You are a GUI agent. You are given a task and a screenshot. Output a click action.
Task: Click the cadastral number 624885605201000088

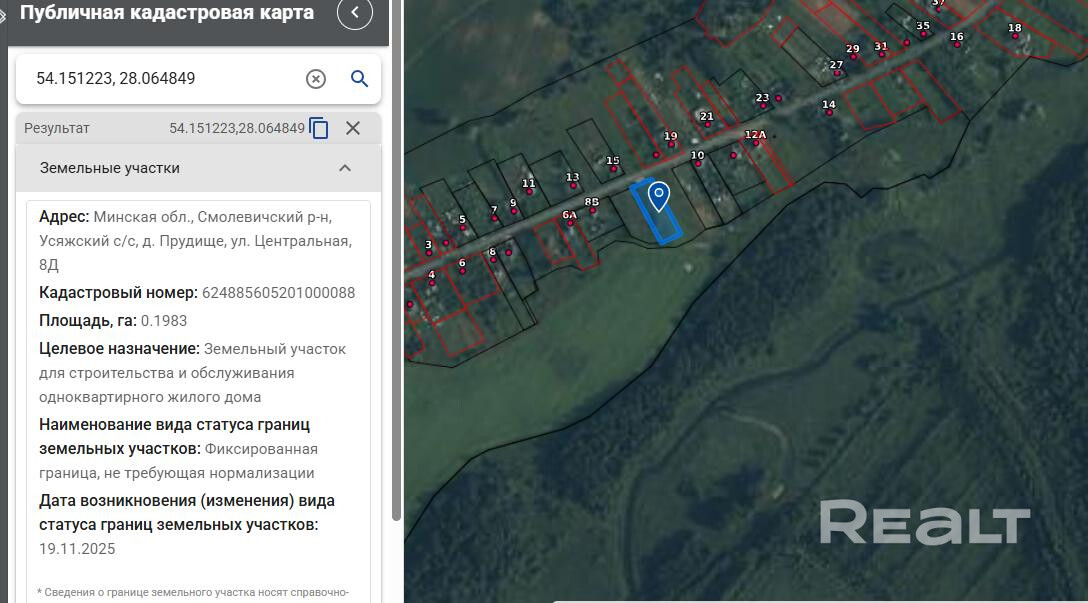pos(278,293)
